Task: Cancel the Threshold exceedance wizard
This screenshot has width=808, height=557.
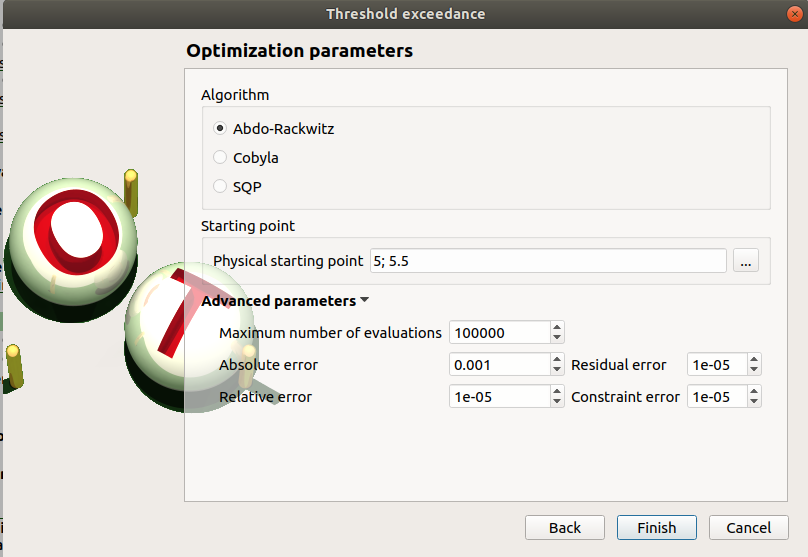Action: point(748,528)
